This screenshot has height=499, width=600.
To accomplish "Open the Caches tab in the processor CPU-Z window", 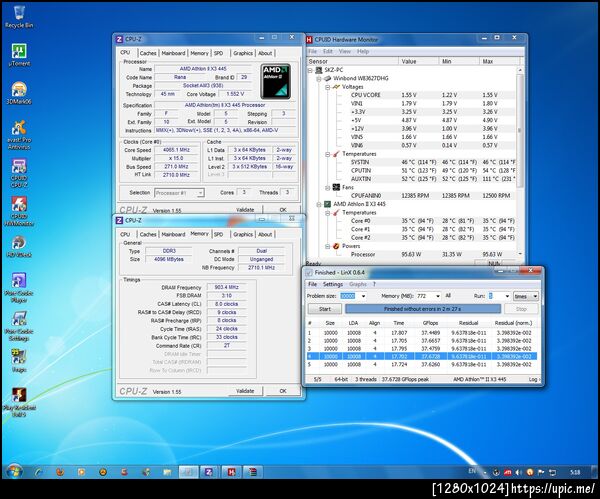I will (148, 53).
